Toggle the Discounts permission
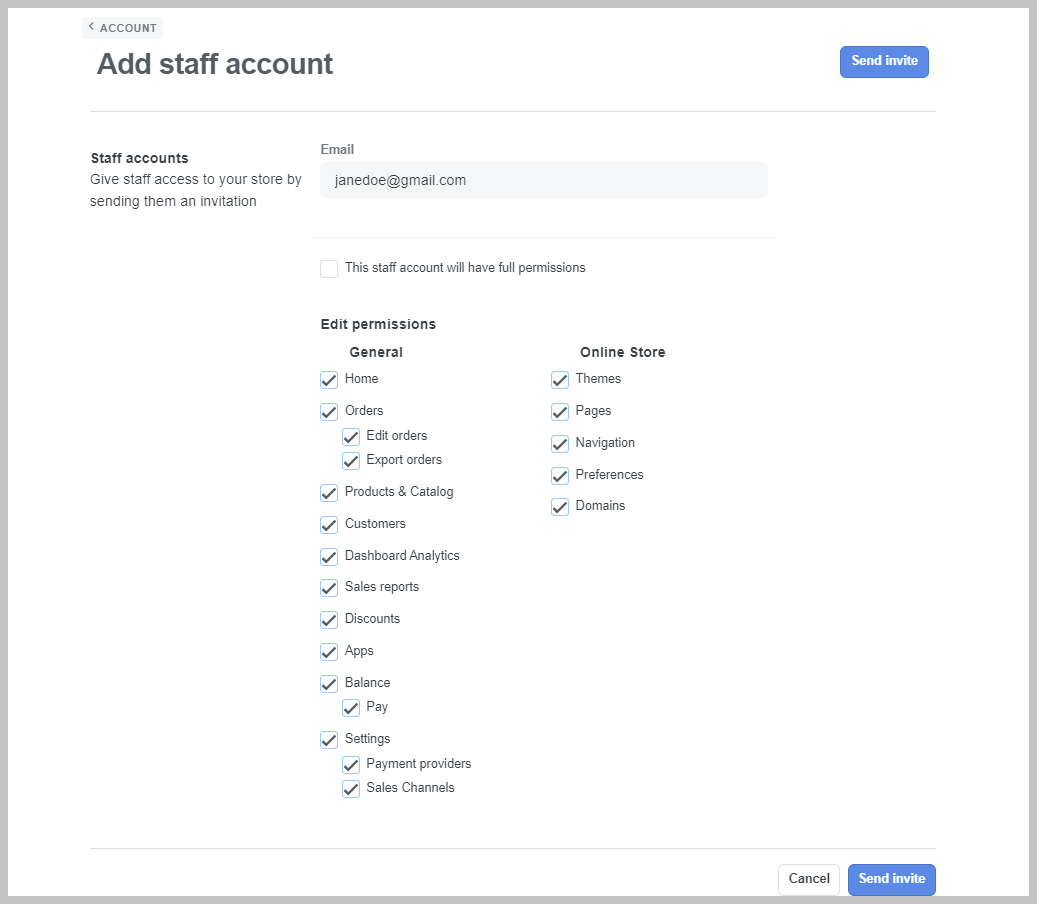Viewport: 1037px width, 904px height. [x=329, y=620]
